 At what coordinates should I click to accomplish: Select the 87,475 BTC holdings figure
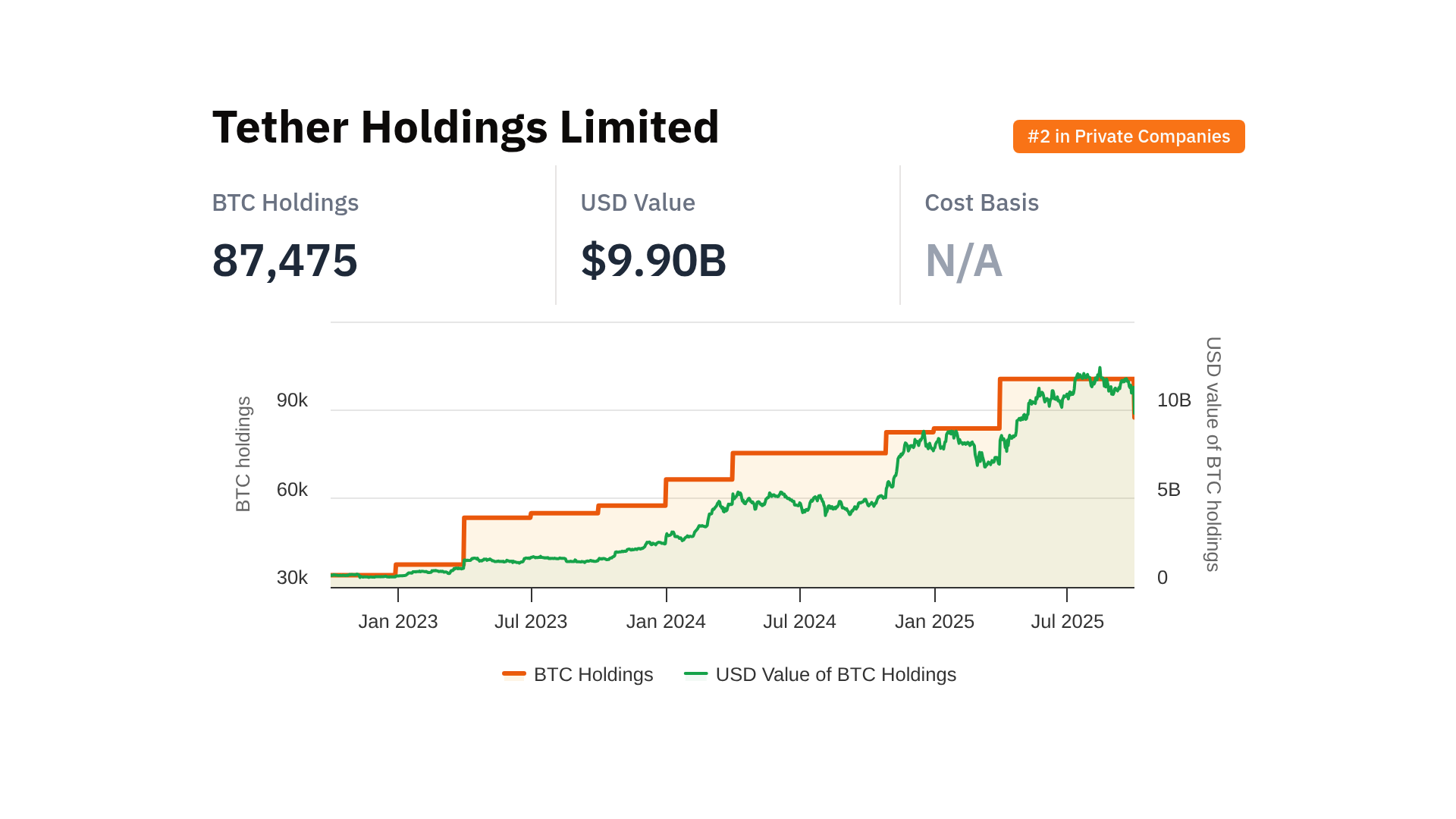(285, 260)
